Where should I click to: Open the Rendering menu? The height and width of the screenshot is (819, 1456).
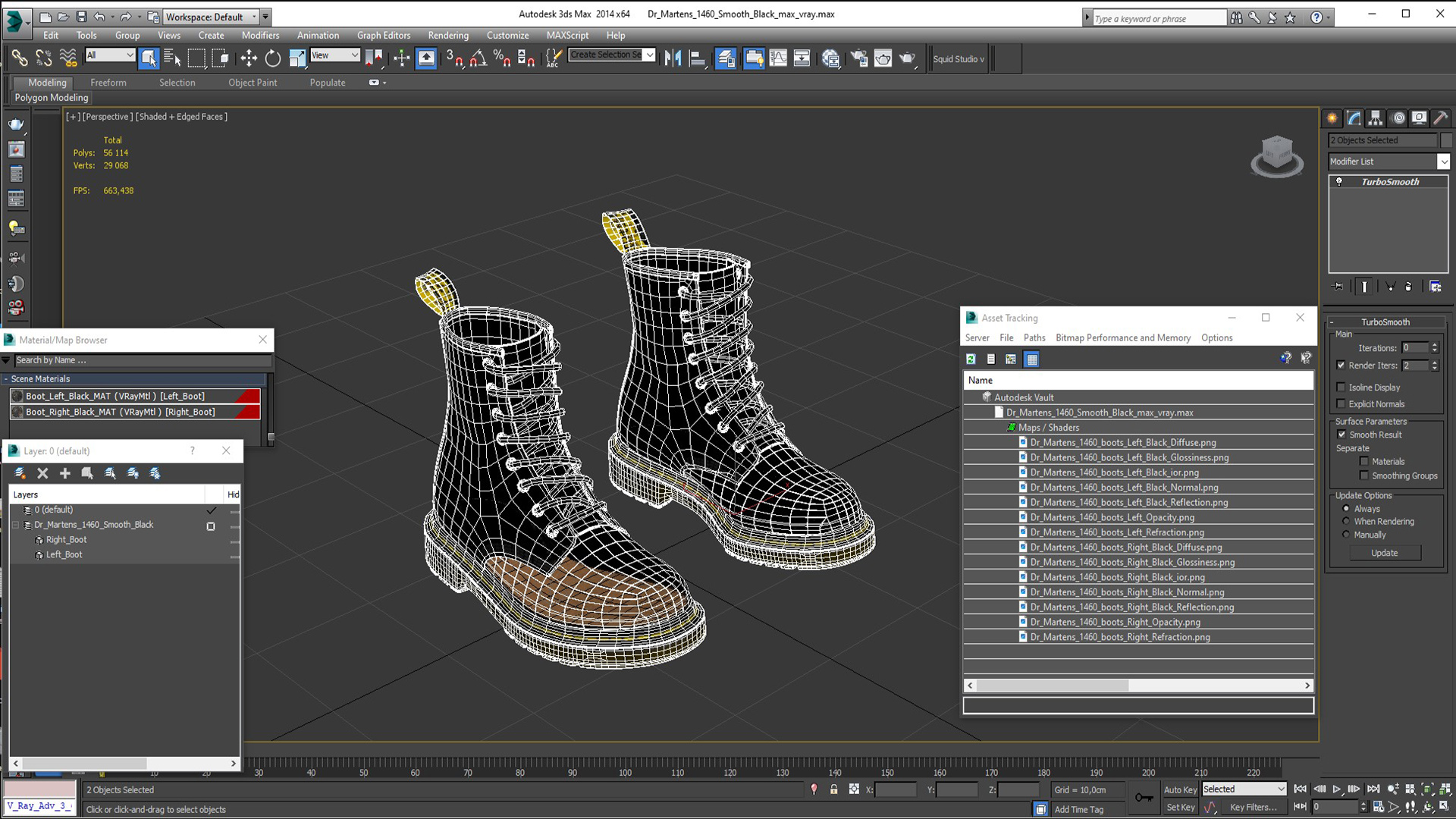coord(448,36)
